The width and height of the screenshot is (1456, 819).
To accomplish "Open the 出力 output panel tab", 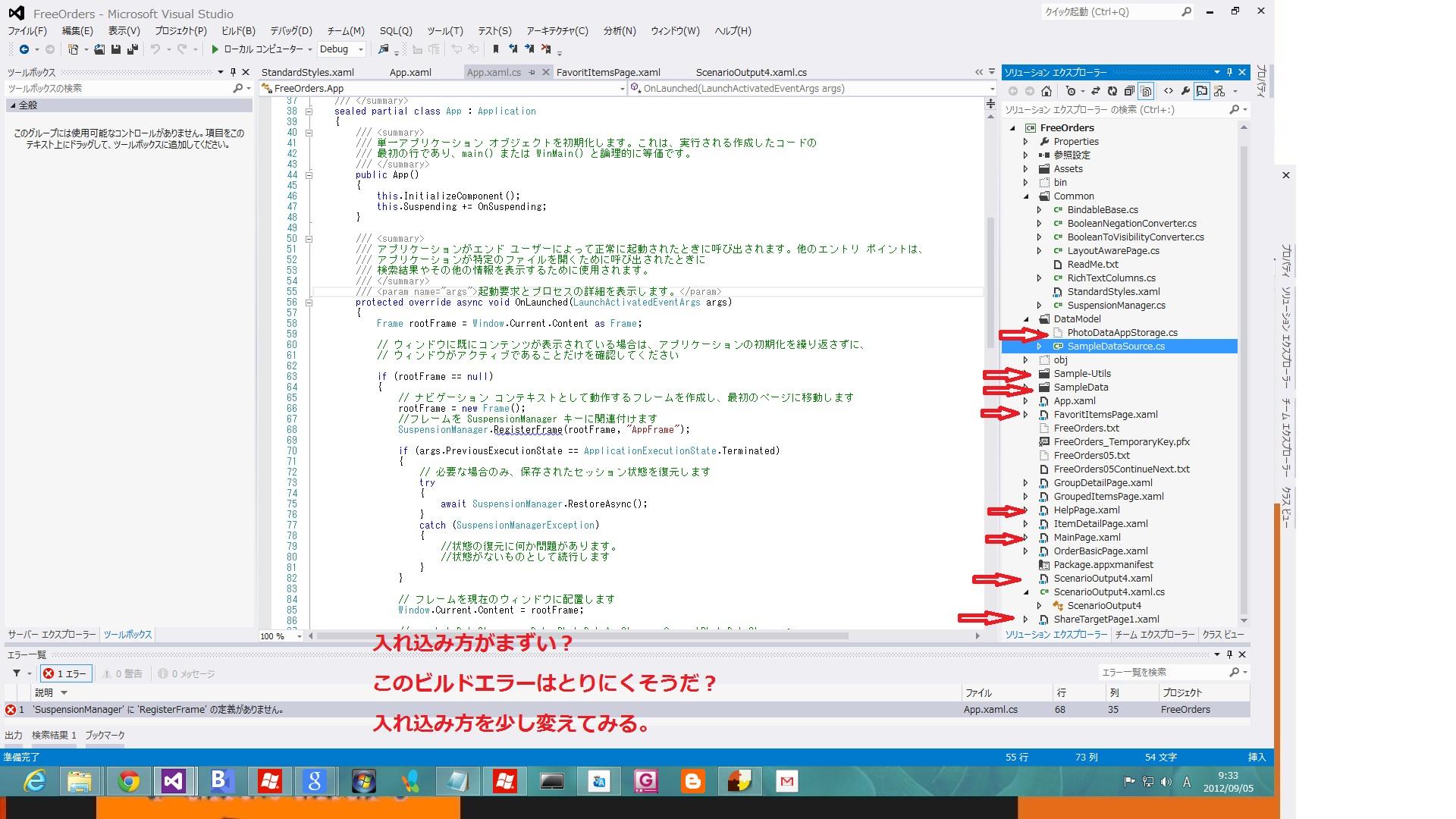I will pos(14,735).
